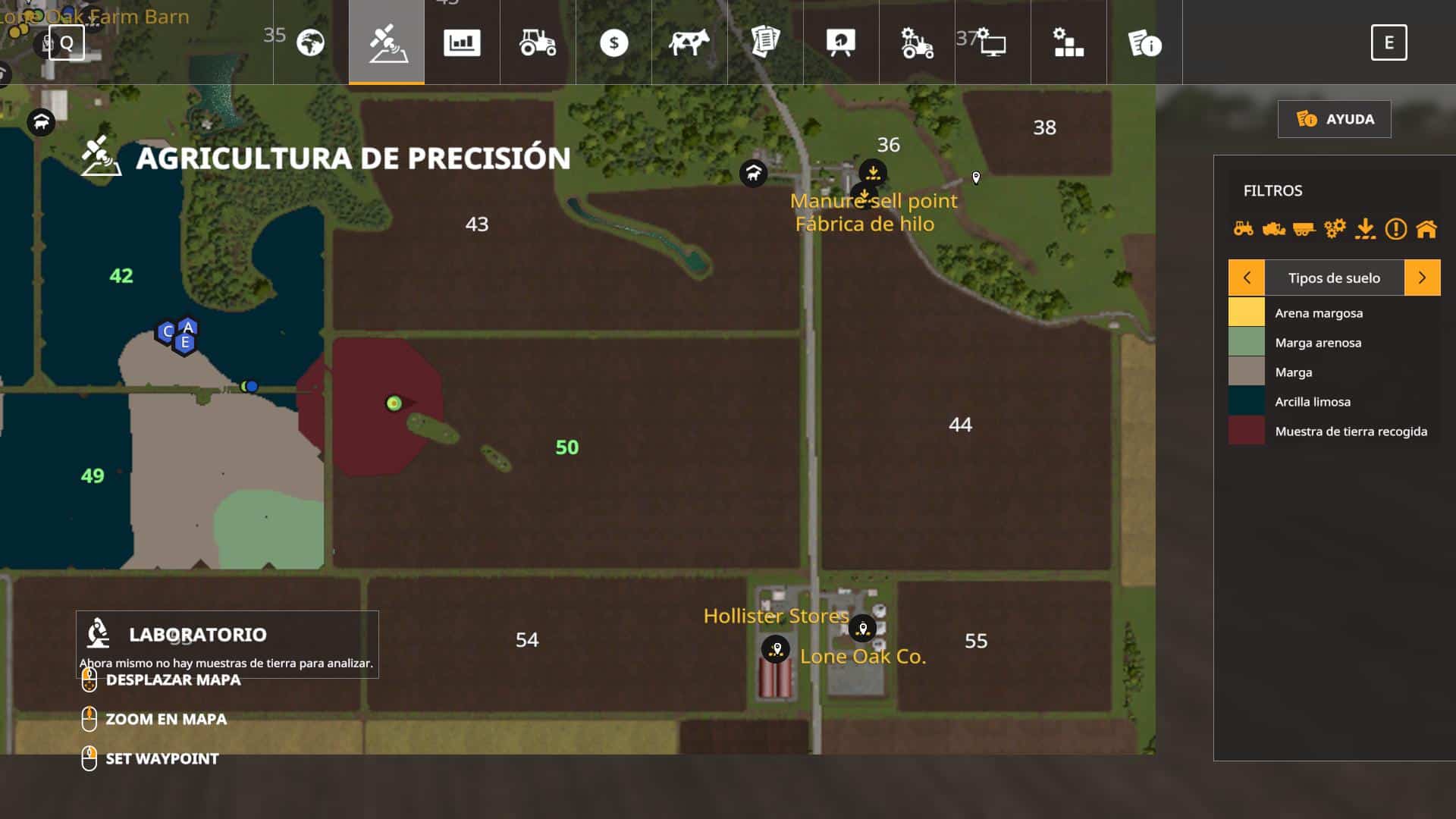This screenshot has height=819, width=1456.
Task: Open the production chains blocks icon
Action: click(1068, 42)
